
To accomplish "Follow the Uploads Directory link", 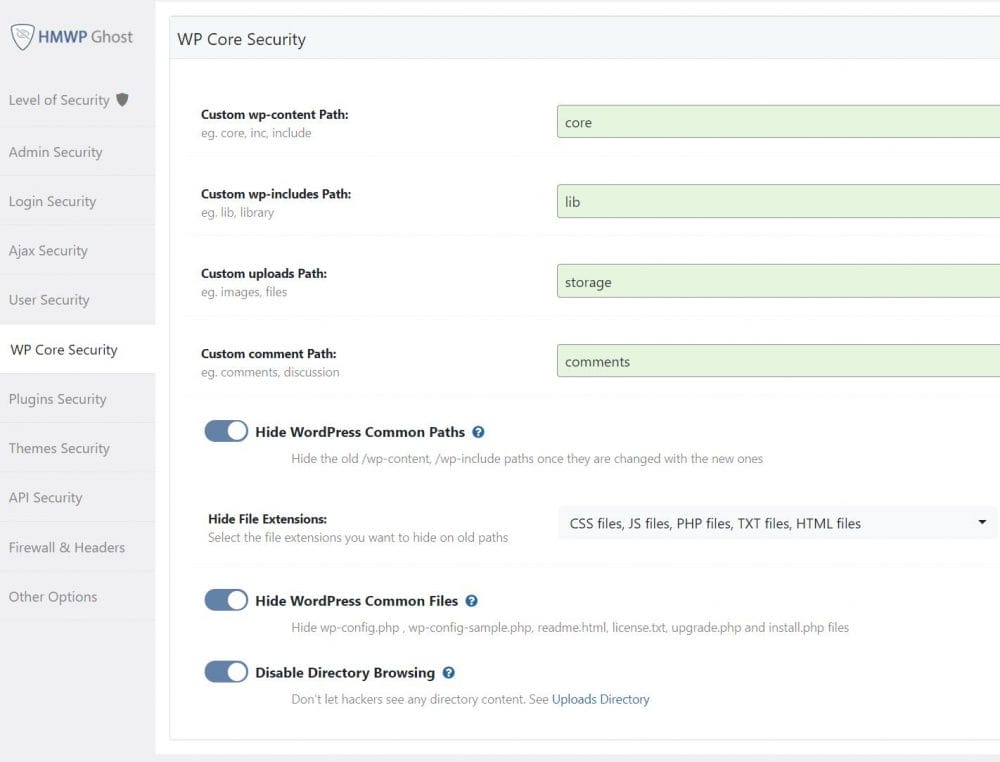I will click(x=600, y=699).
